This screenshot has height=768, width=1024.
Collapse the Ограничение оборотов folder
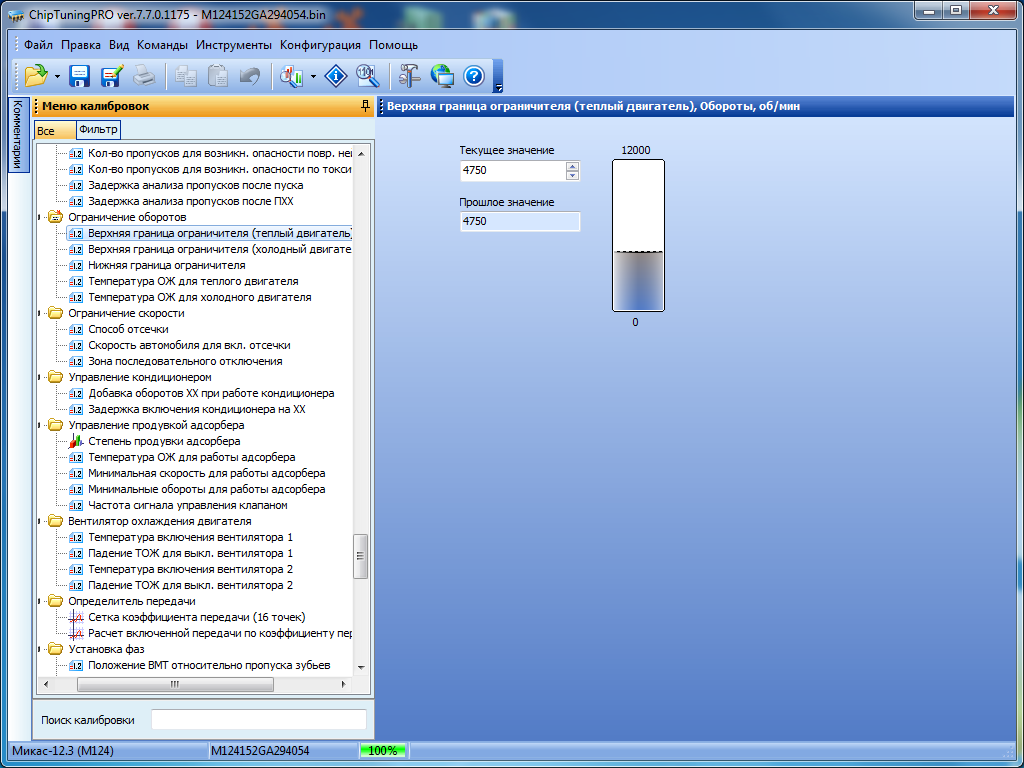(x=40, y=217)
